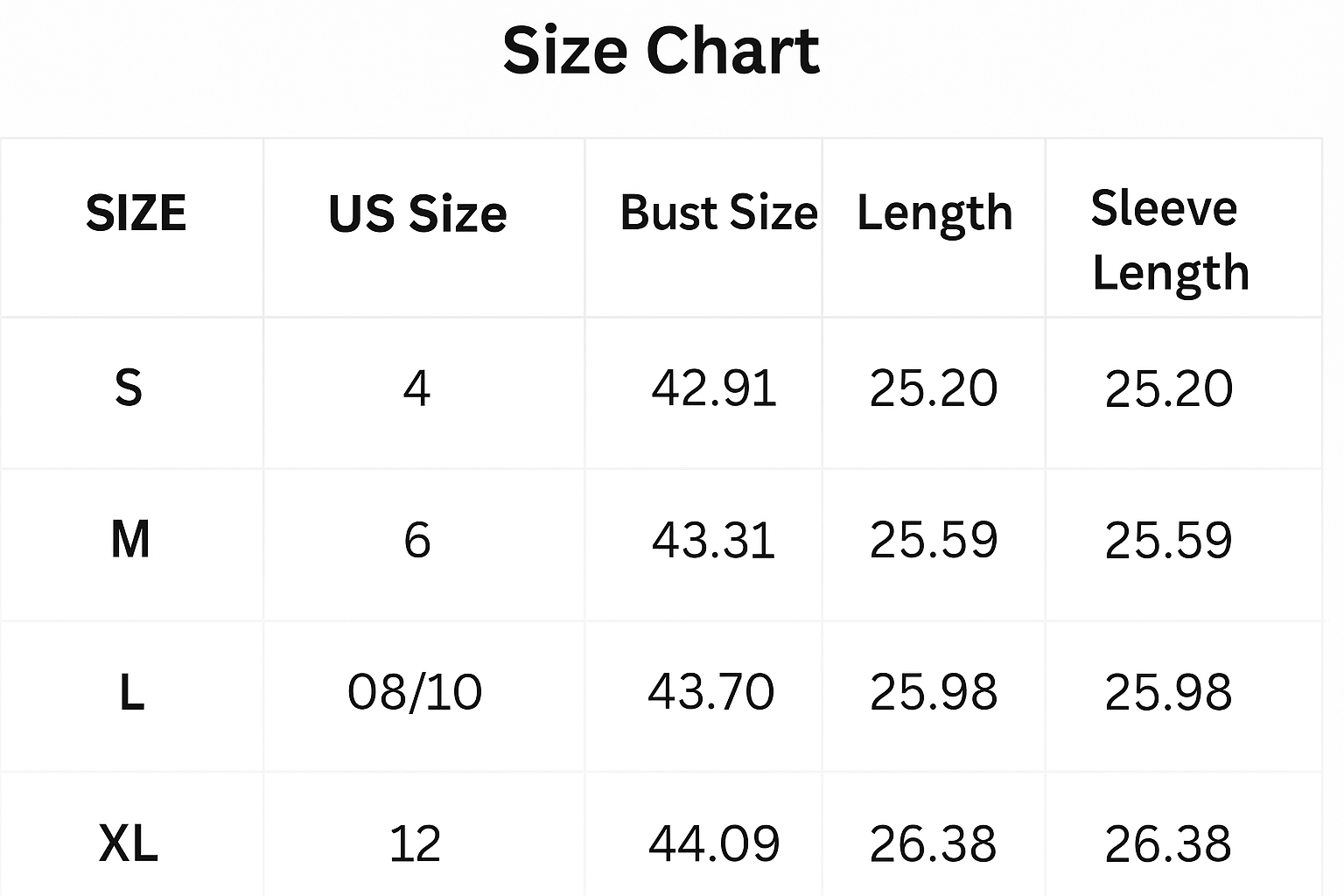Click the Sleeve Length column header
This screenshot has width=1344, height=896.
coord(1169,240)
